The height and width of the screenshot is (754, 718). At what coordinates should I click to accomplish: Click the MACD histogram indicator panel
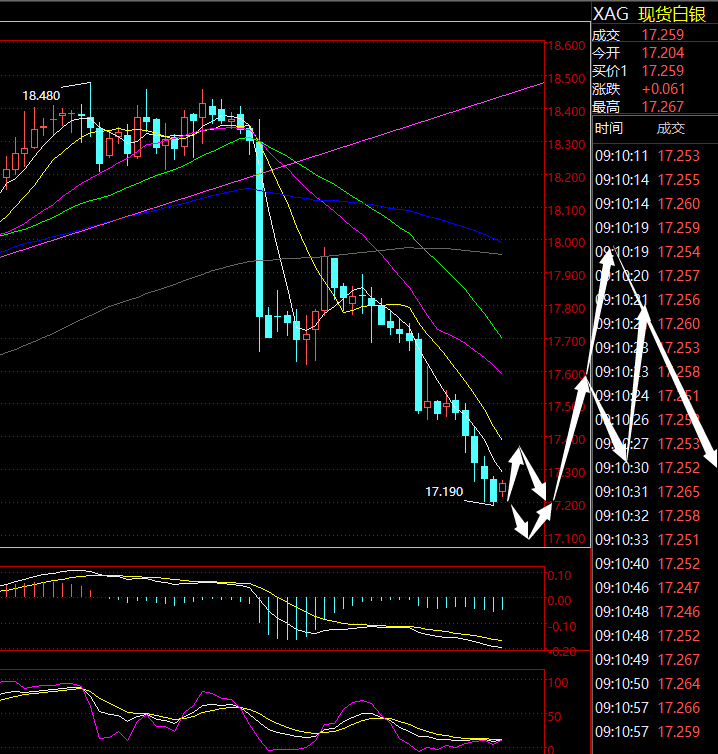[x=270, y=607]
